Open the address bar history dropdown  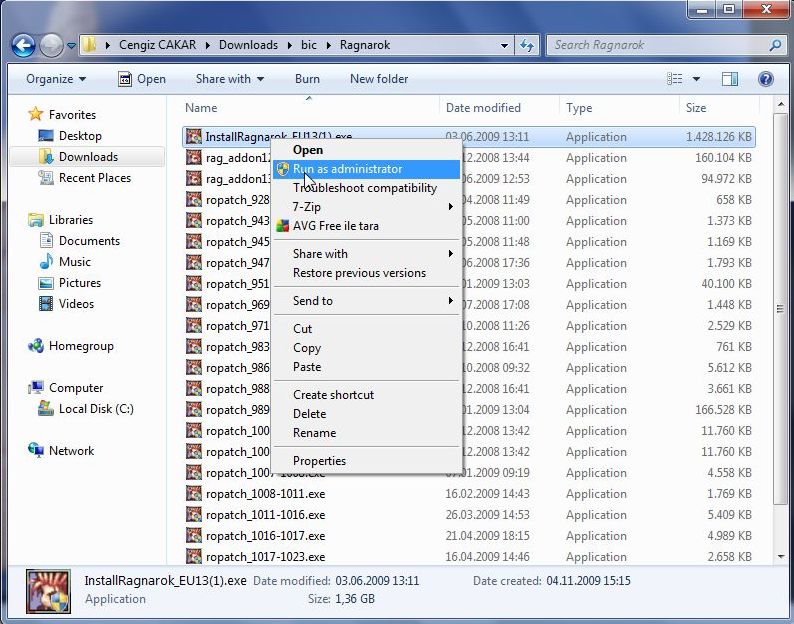(504, 46)
